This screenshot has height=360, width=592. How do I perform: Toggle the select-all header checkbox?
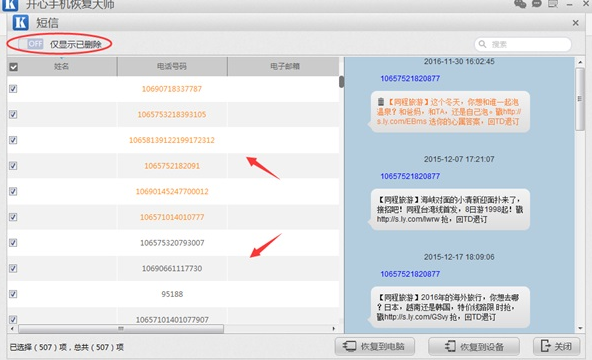coord(14,67)
